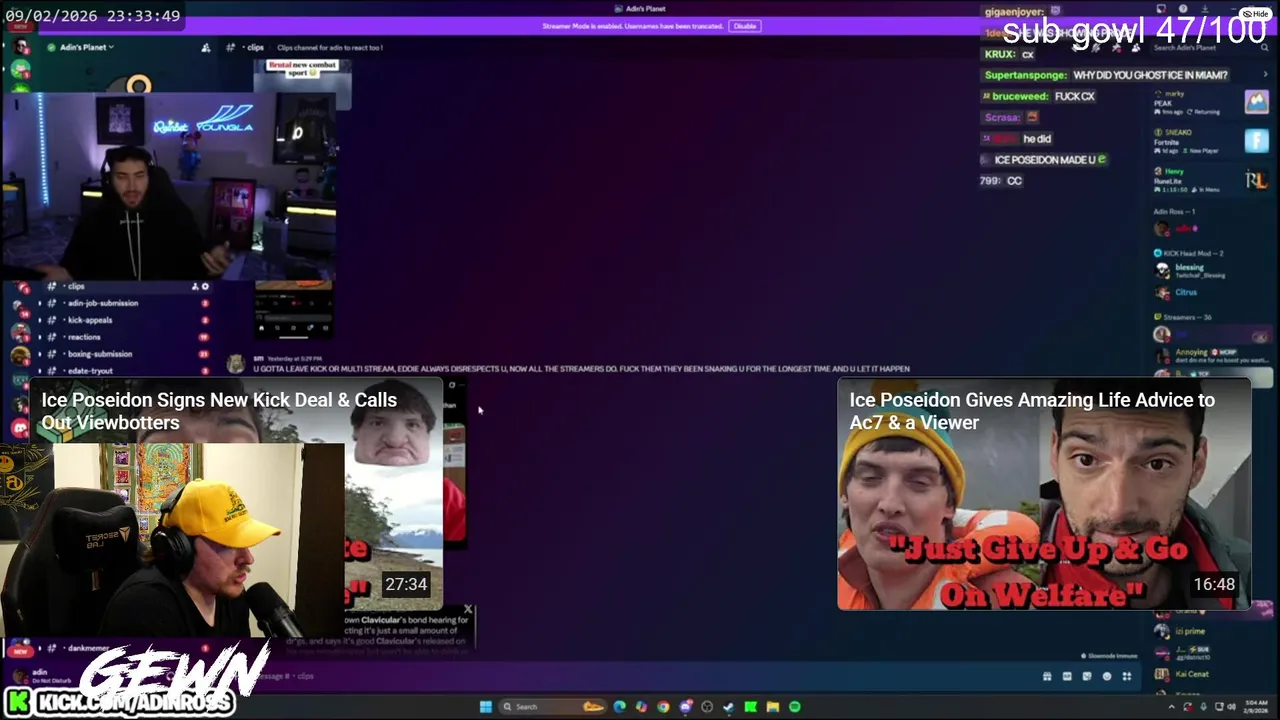Play Ice Poseidon Signs New Kick Deal video

[236, 494]
